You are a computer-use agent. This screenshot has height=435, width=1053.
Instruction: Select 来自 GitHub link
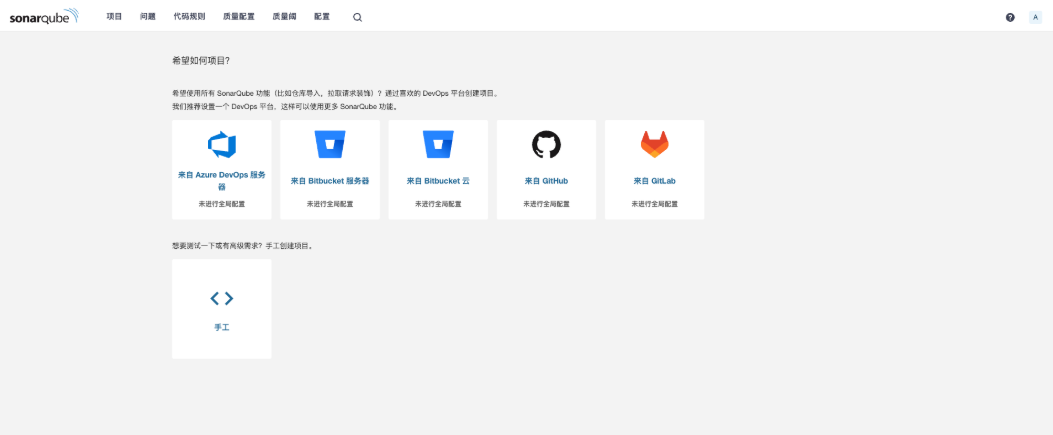(546, 181)
